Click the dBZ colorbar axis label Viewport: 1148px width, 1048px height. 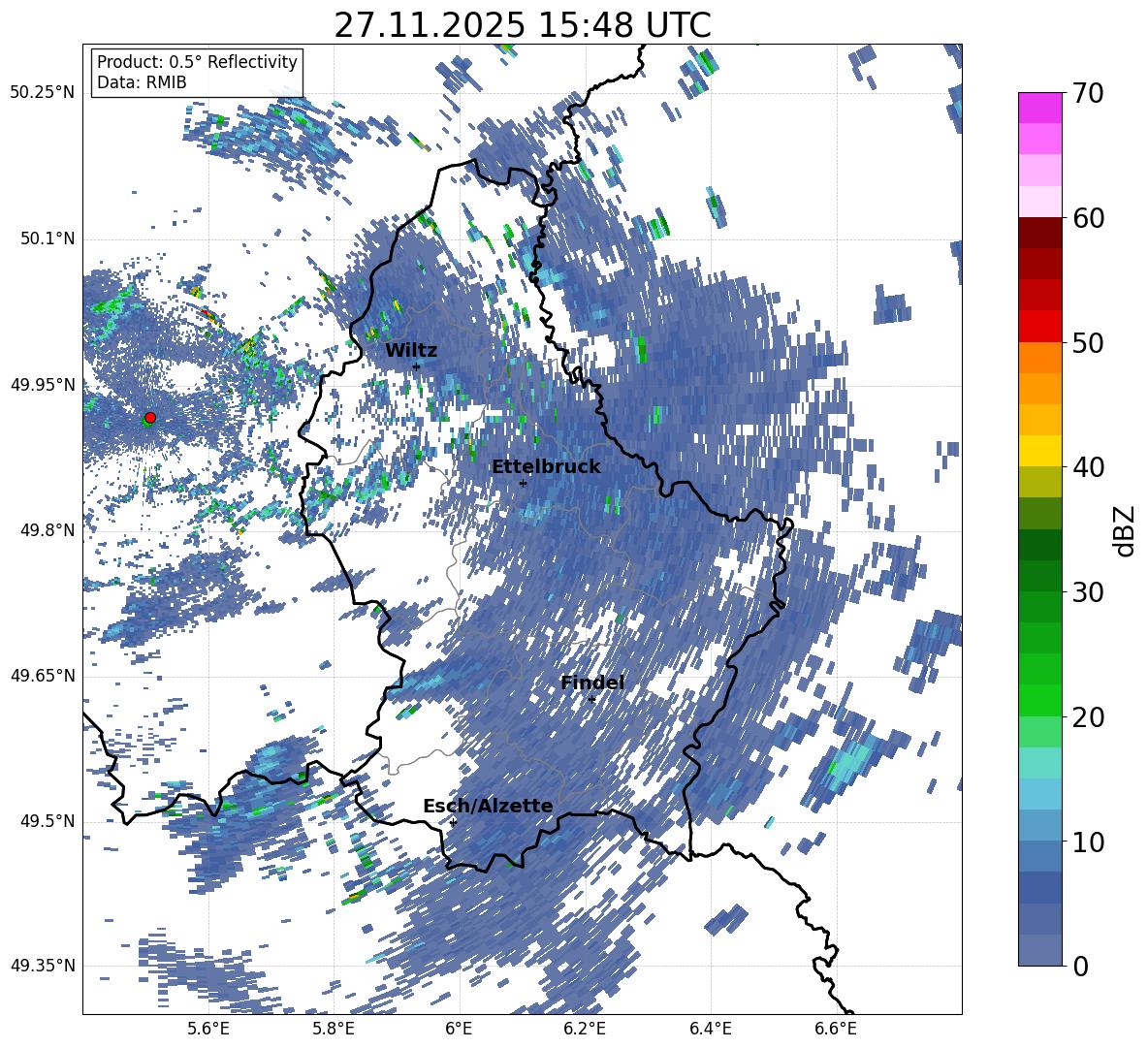tap(1125, 530)
